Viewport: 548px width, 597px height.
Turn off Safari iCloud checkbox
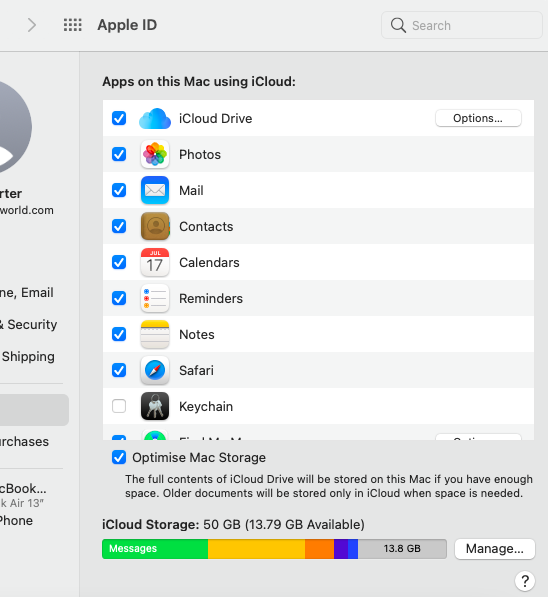[119, 370]
